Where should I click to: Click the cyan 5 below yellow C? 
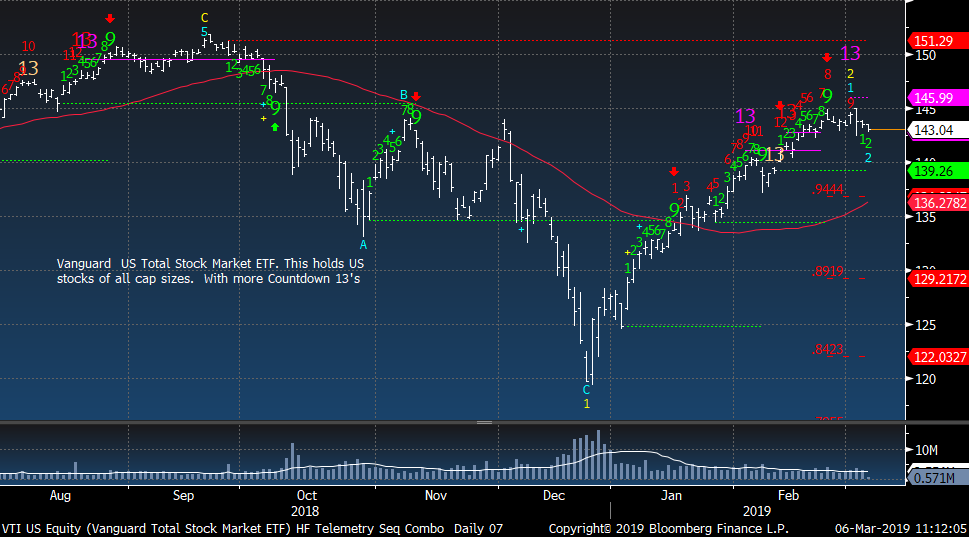[204, 32]
